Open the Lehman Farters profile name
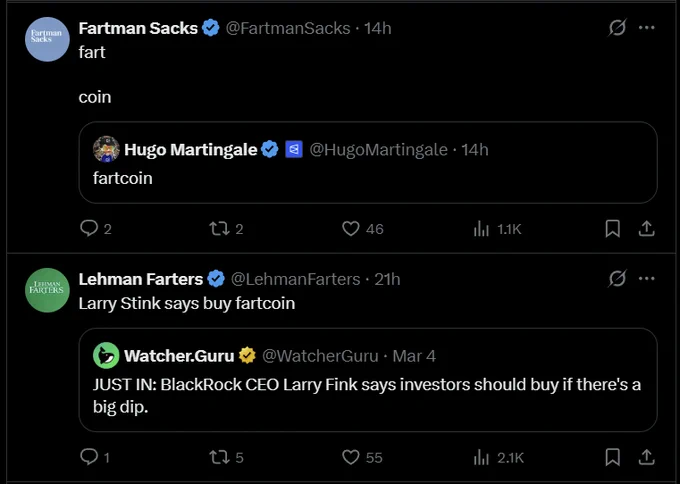The height and width of the screenshot is (484, 680). click(141, 279)
